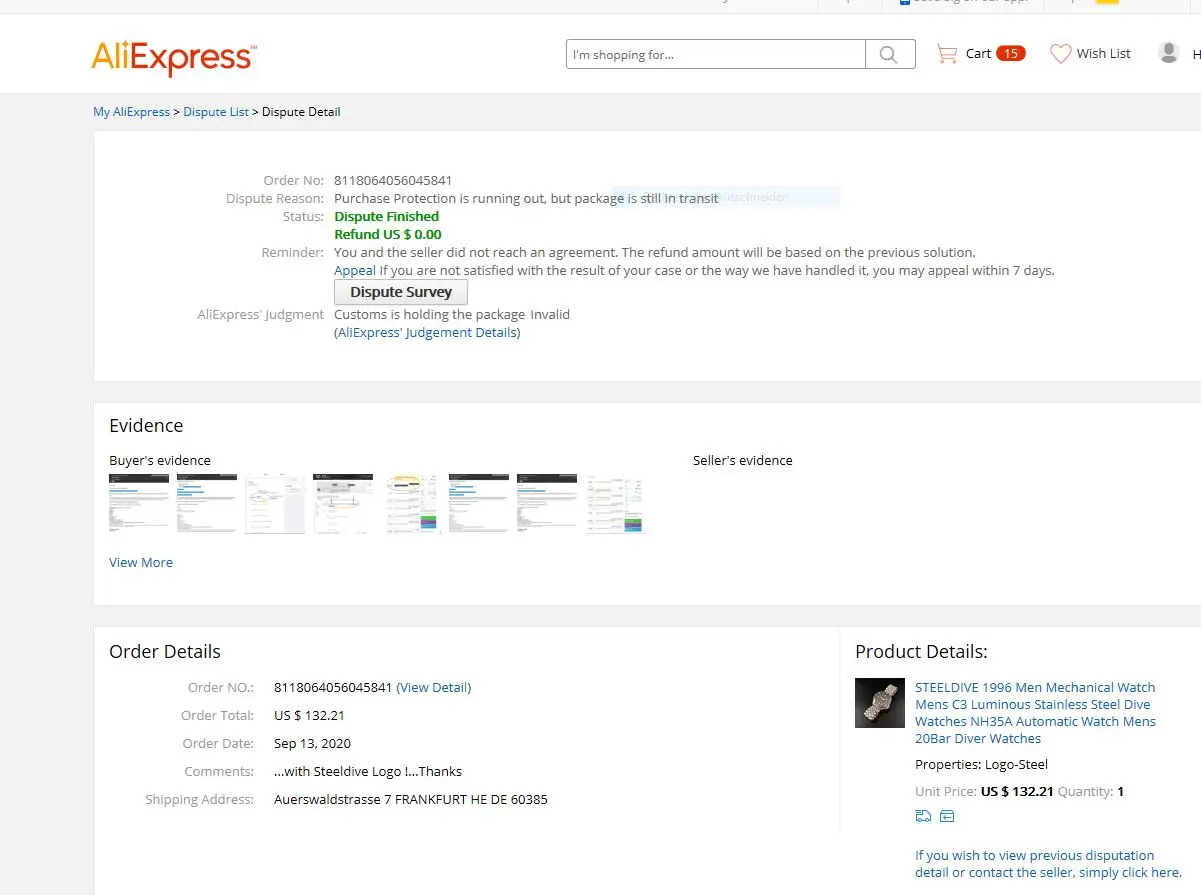Open Dispute List breadcrumb link
Viewport: 1201px width, 895px height.
coord(216,112)
